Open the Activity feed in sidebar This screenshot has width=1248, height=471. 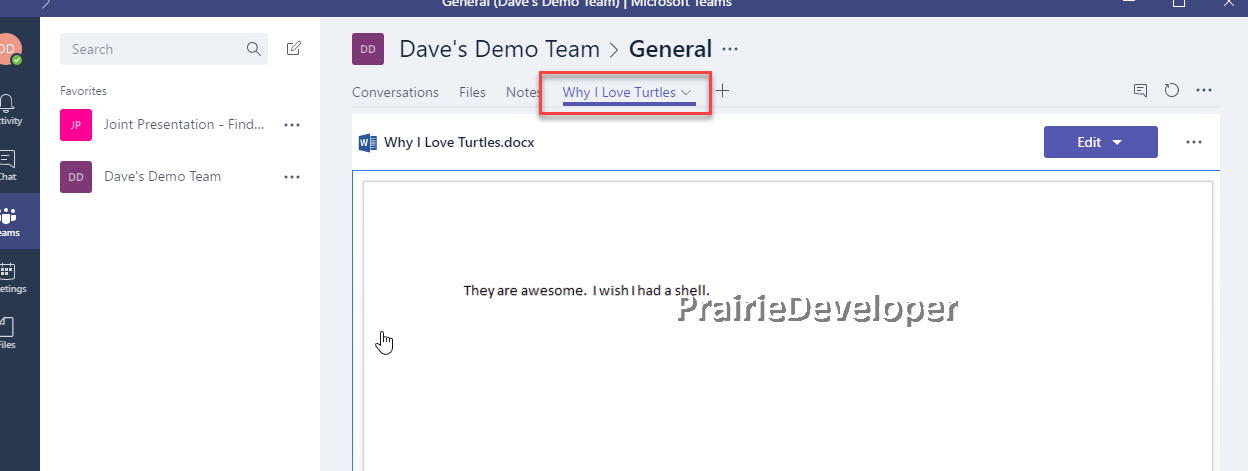(x=10, y=110)
